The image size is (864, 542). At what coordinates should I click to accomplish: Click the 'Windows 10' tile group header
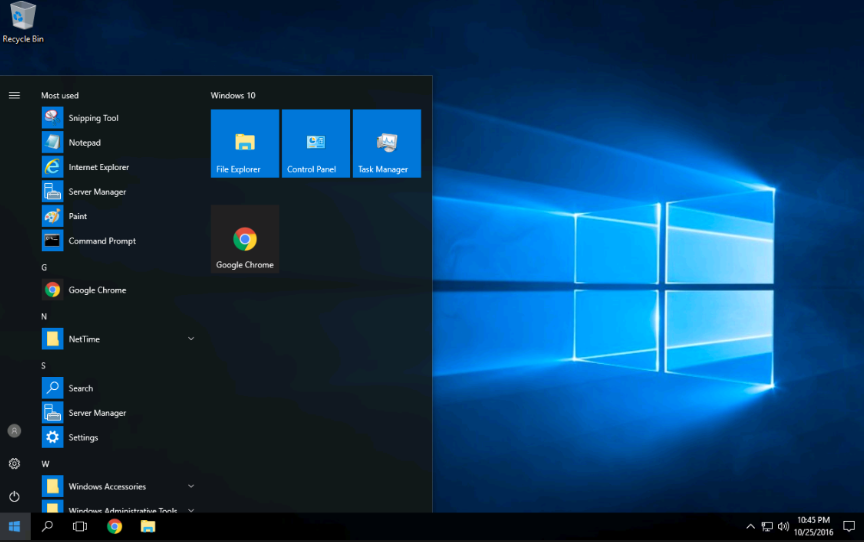233,95
